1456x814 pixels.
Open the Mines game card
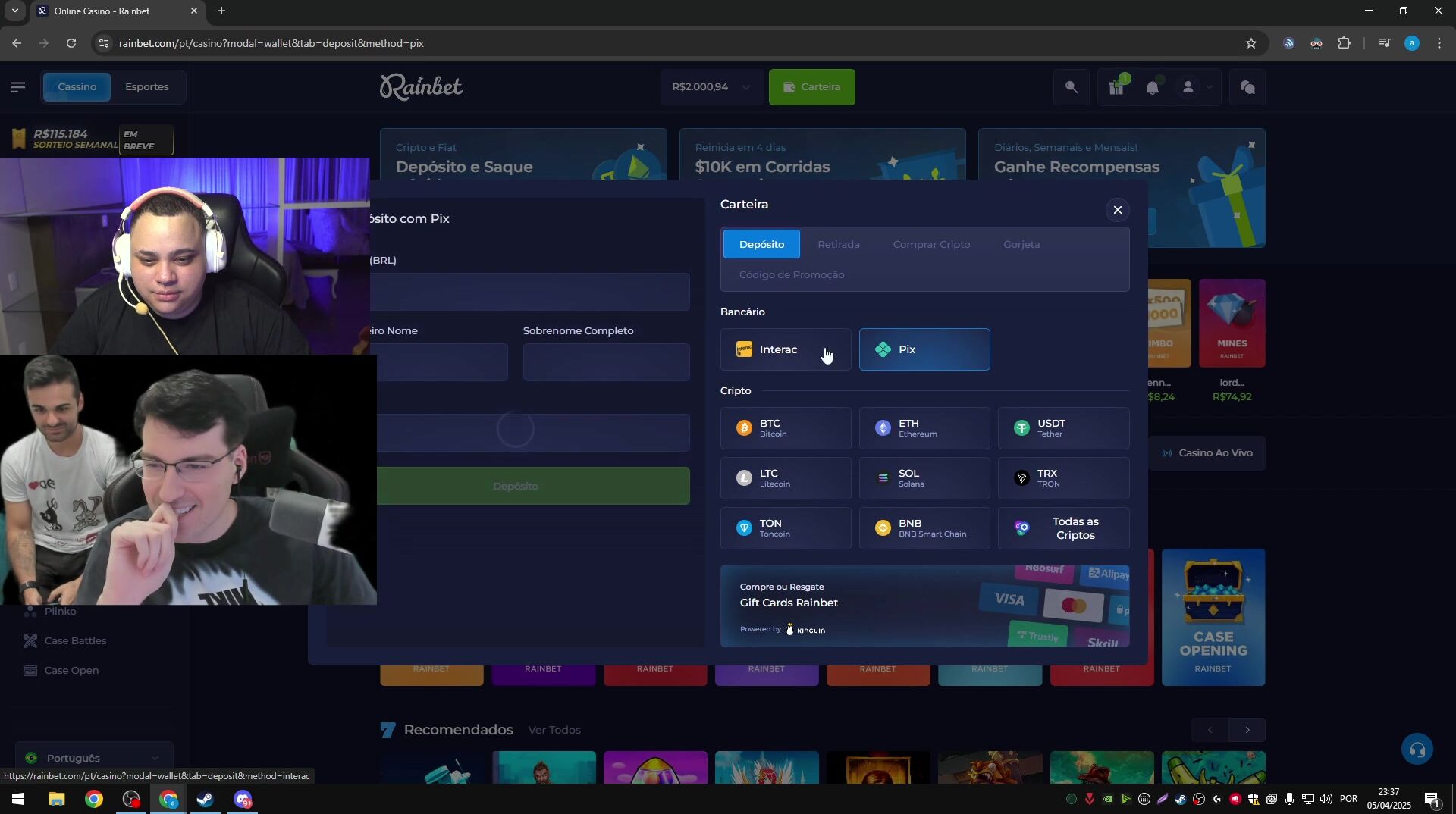[x=1232, y=324]
